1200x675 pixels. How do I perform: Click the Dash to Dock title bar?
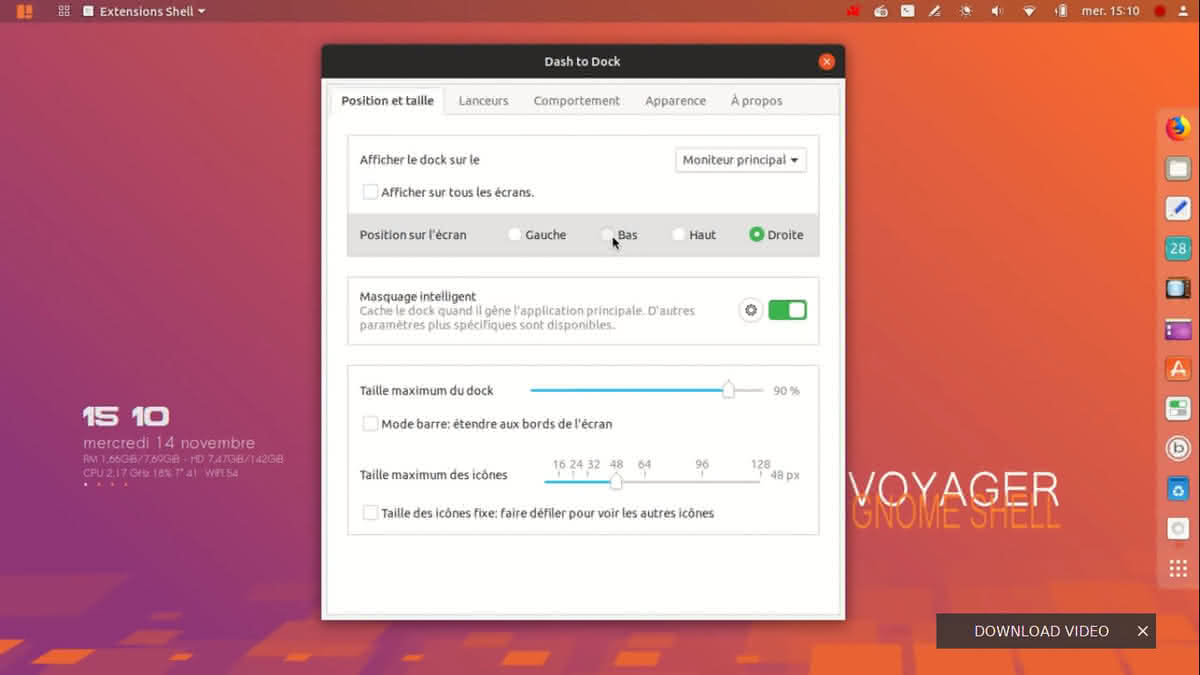tap(582, 62)
